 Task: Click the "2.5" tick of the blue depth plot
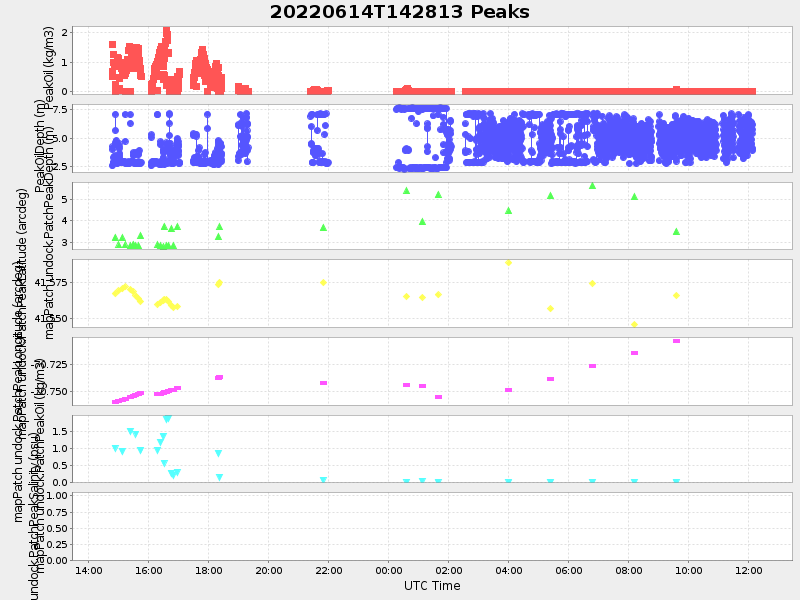[60, 167]
